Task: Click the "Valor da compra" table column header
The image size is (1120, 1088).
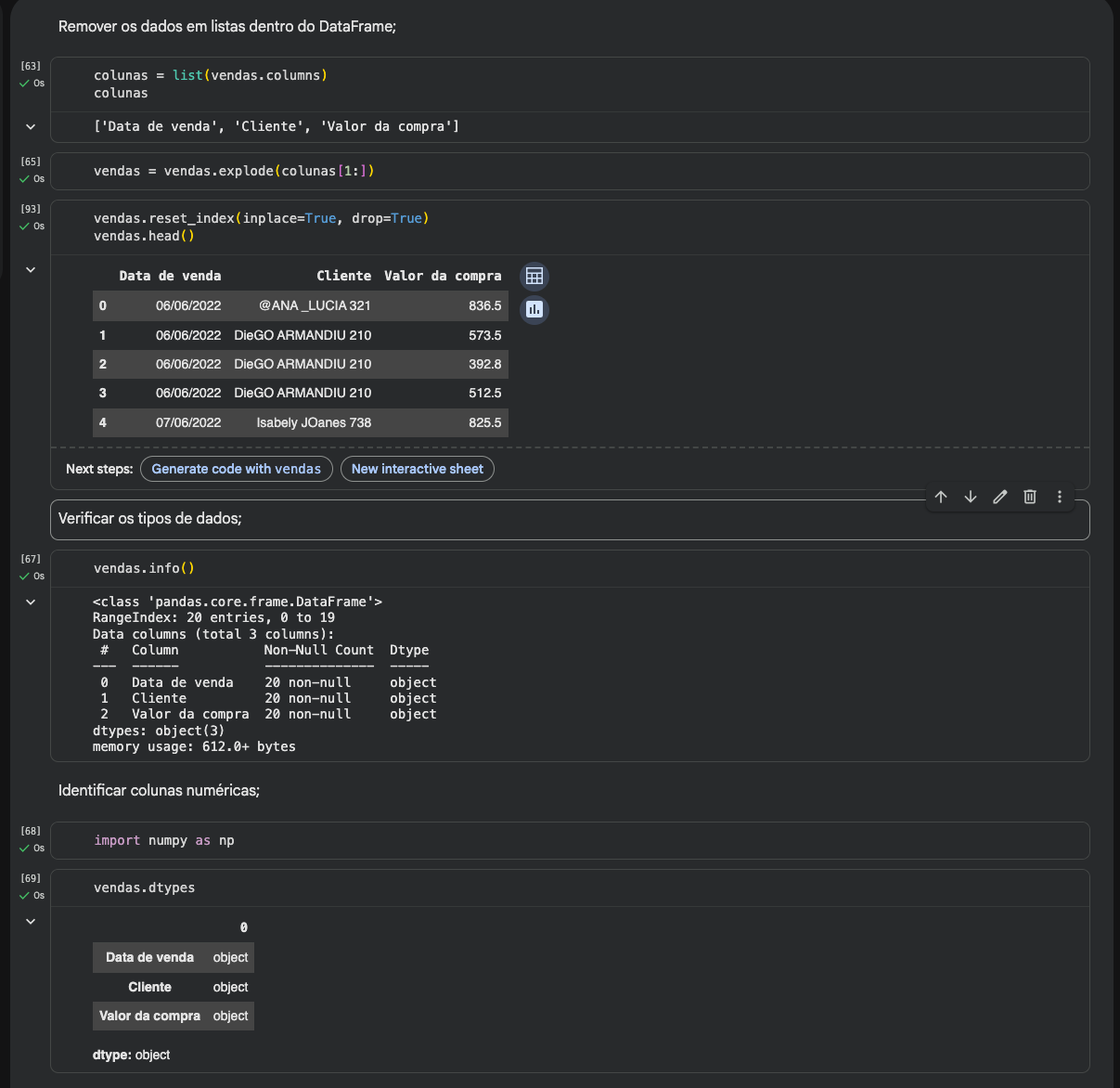Action: click(x=443, y=276)
